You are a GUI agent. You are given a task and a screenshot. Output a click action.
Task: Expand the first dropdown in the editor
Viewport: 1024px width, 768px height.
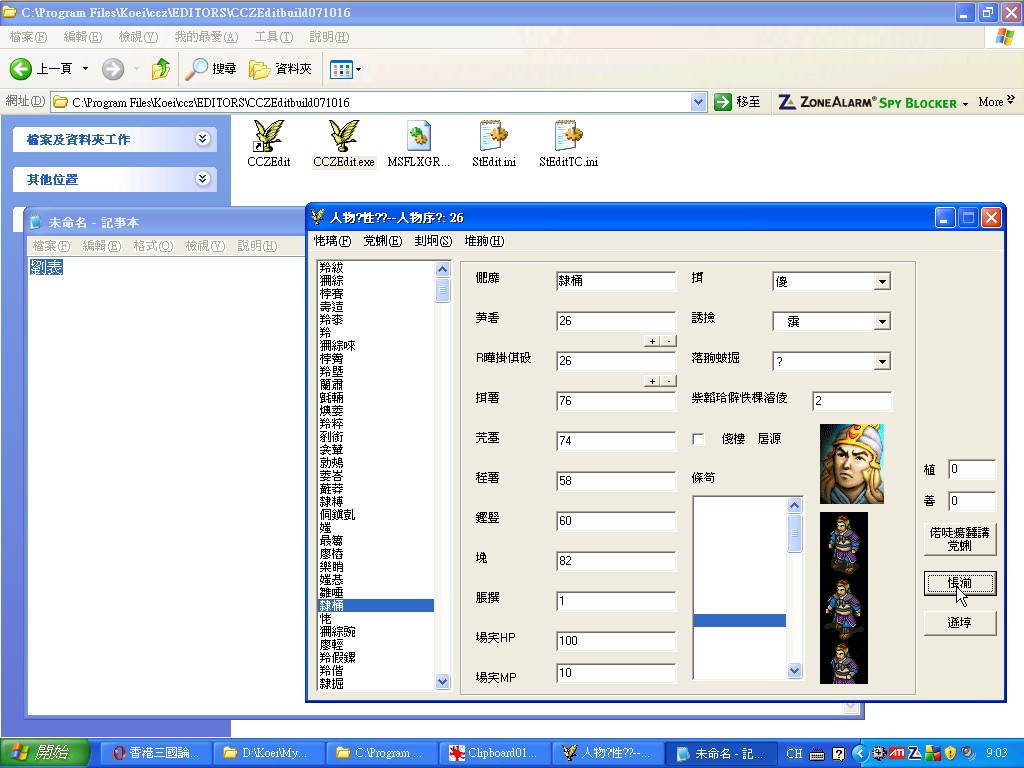tap(881, 282)
